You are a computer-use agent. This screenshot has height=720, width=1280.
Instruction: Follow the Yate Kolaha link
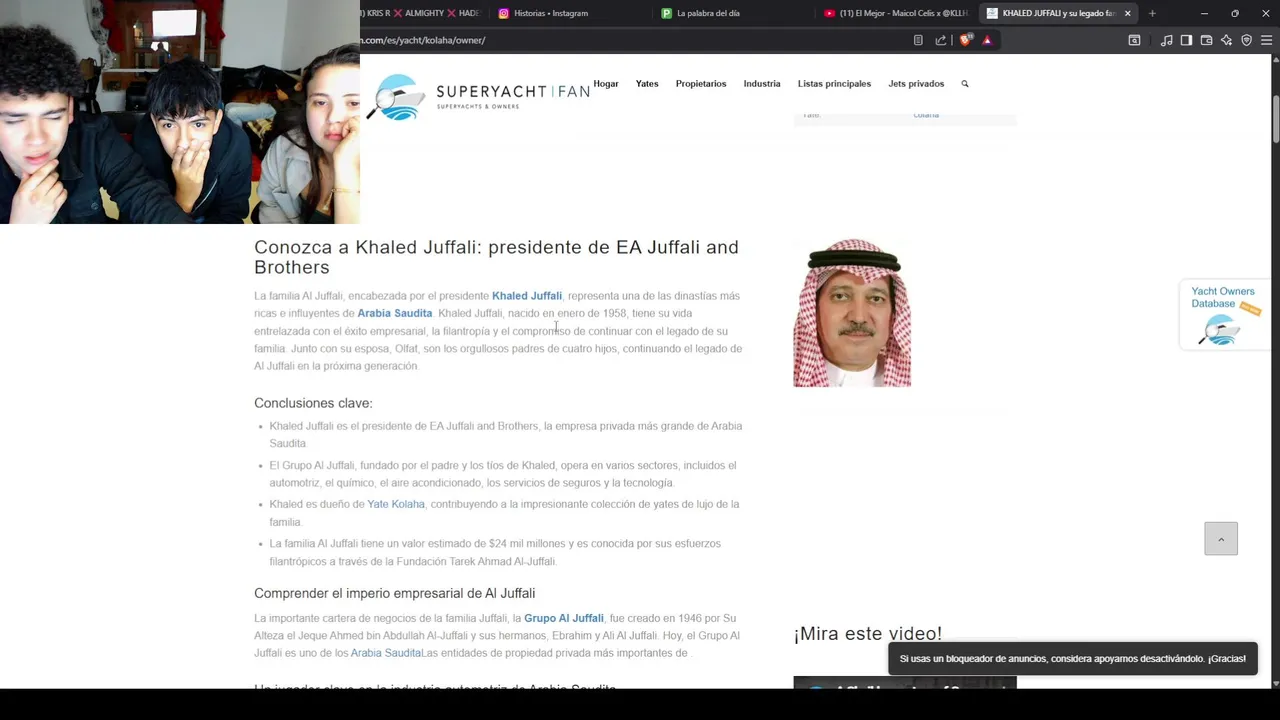click(x=396, y=504)
